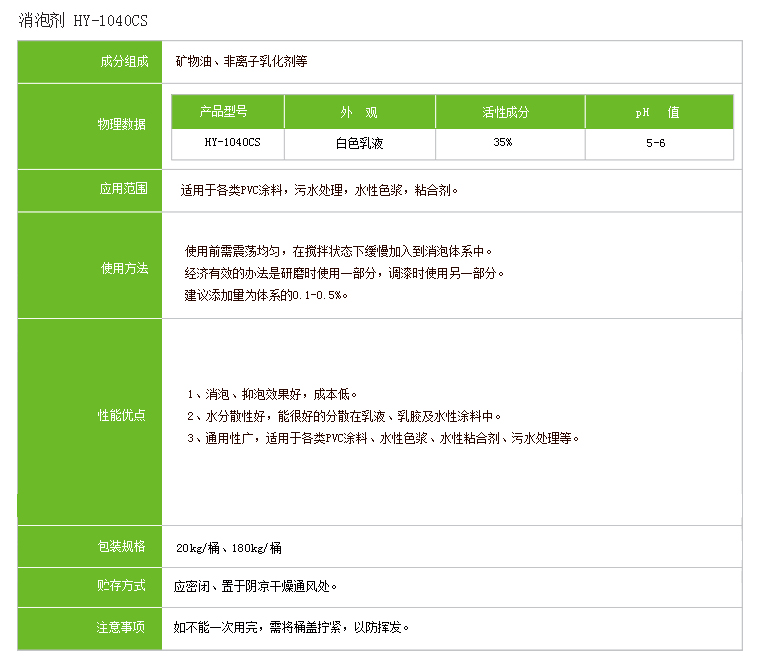Click the page title 消泡剂 HY-1040CS
Screen dimensions: 760x669
coord(87,20)
